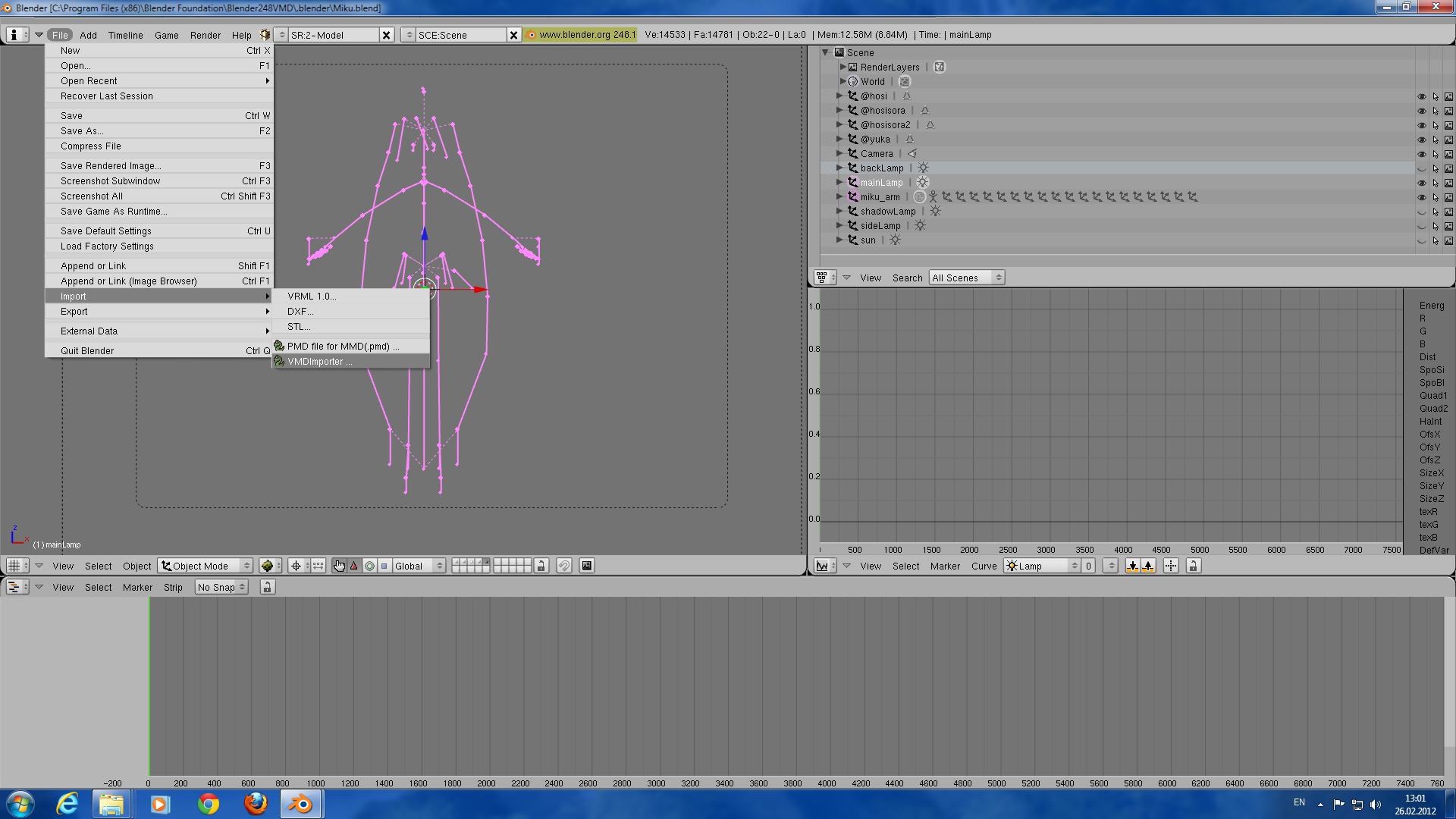Click Save As... in File menu
Viewport: 1456px width, 819px height.
[x=159, y=131]
